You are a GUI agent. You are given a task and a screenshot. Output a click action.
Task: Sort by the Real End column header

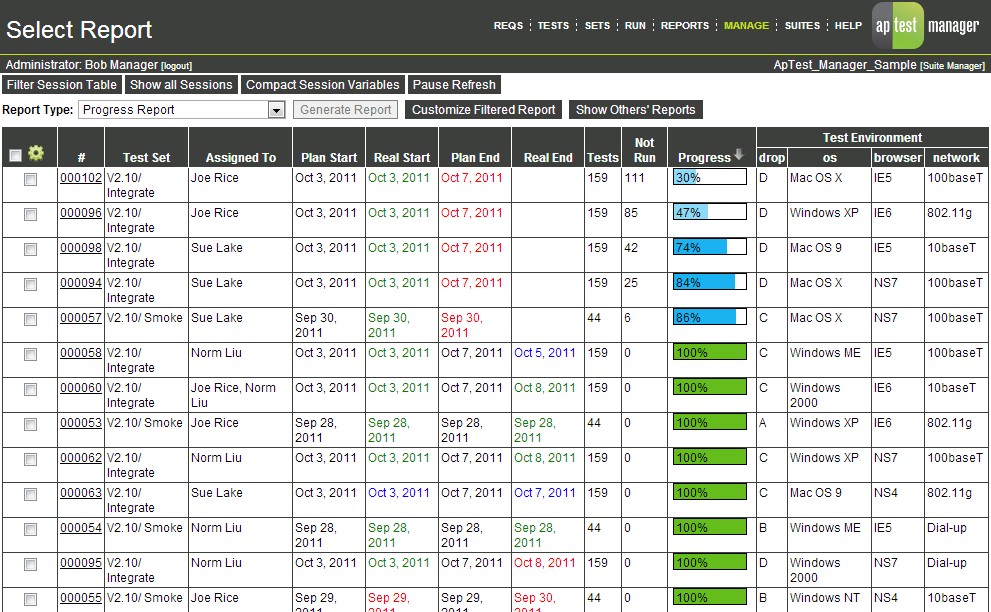(x=548, y=158)
